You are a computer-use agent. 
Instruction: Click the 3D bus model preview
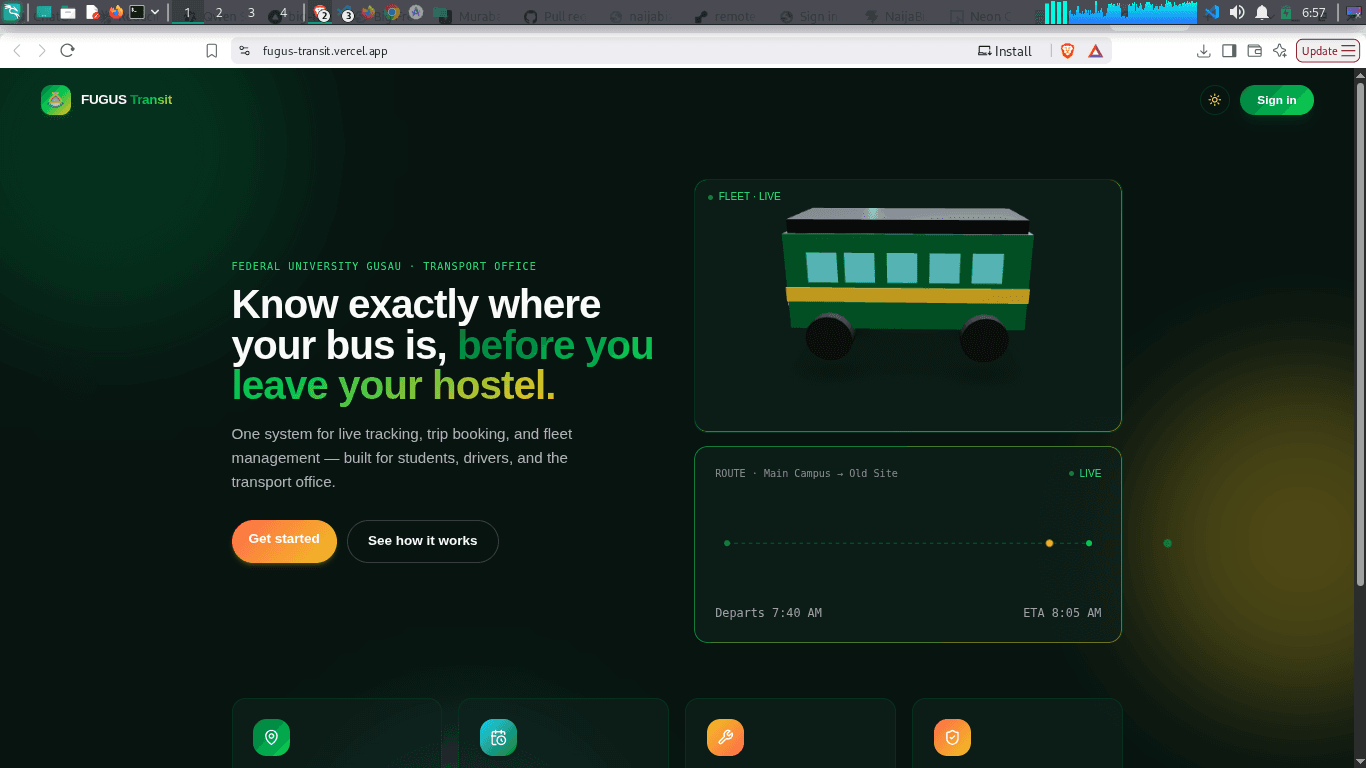pos(908,283)
